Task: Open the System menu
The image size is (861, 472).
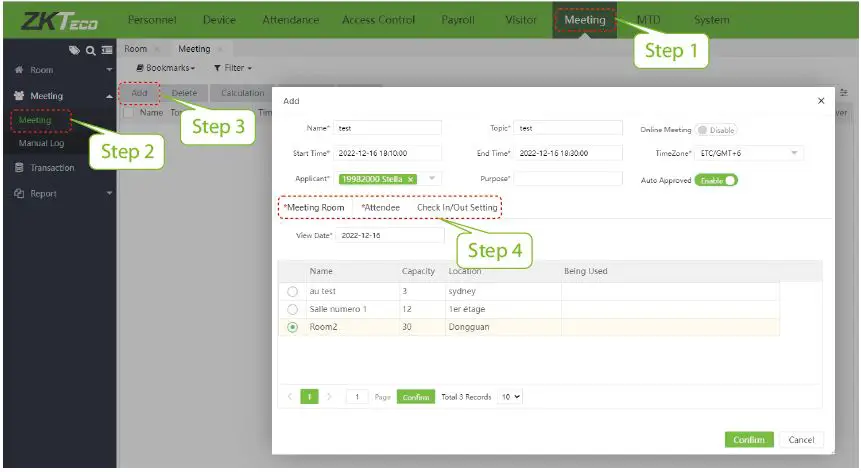Action: click(x=712, y=20)
